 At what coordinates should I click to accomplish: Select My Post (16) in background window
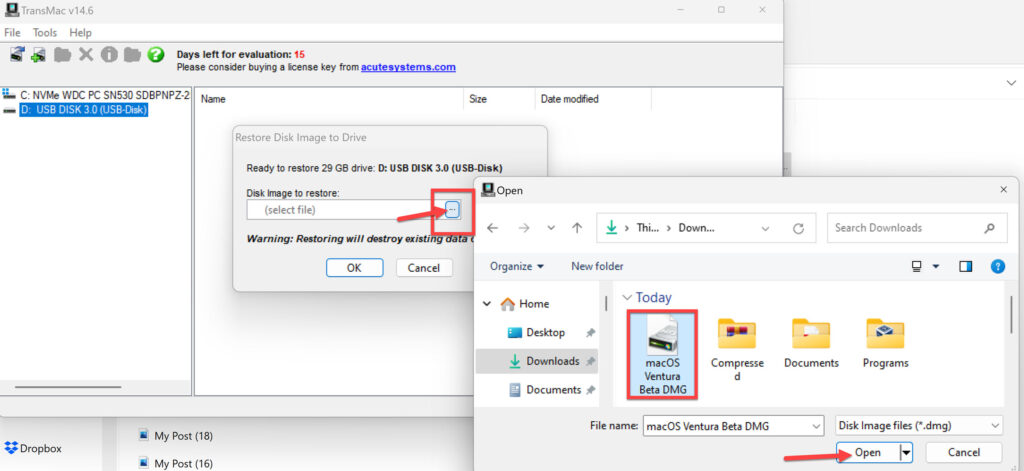(176, 464)
